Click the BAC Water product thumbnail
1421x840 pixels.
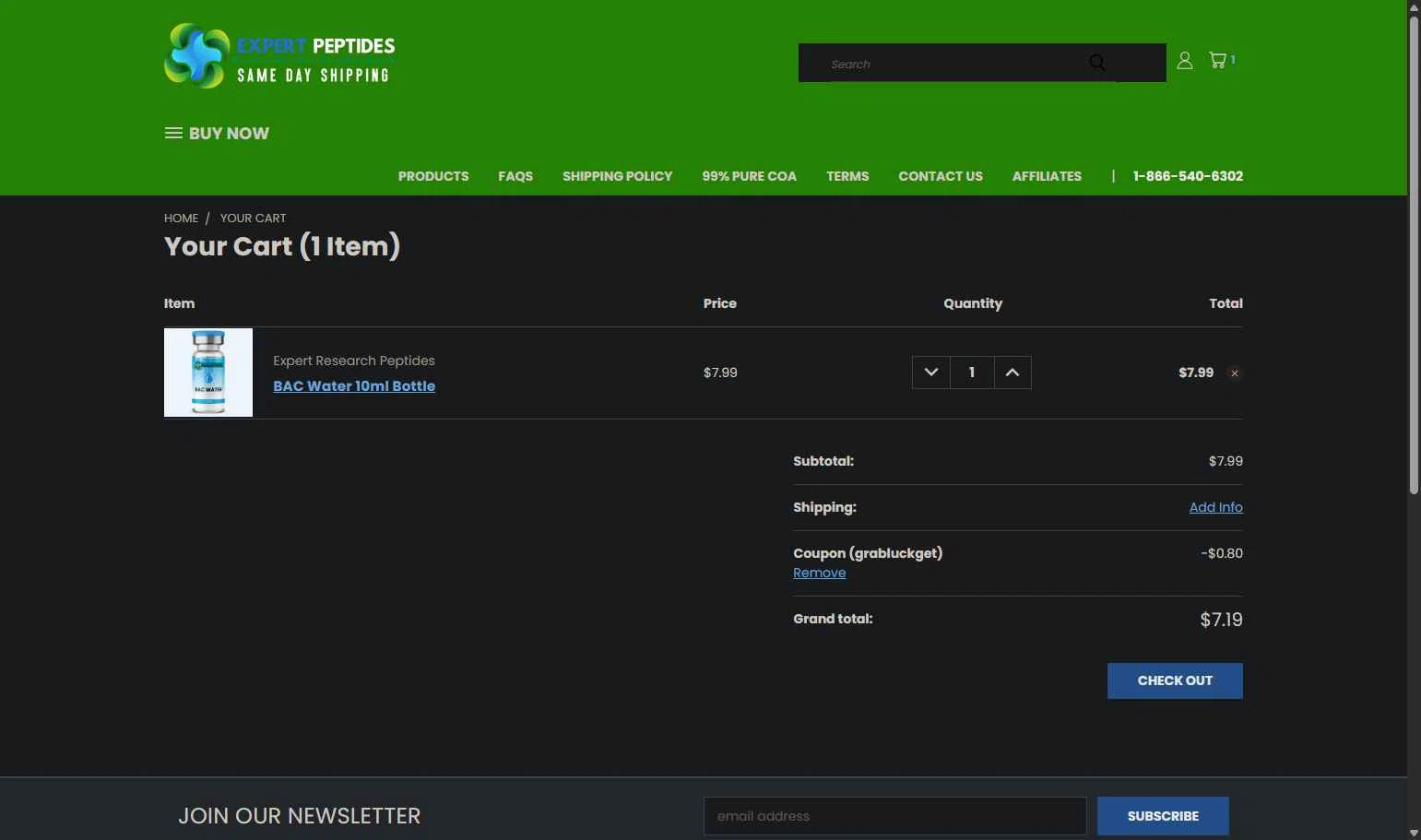[208, 373]
